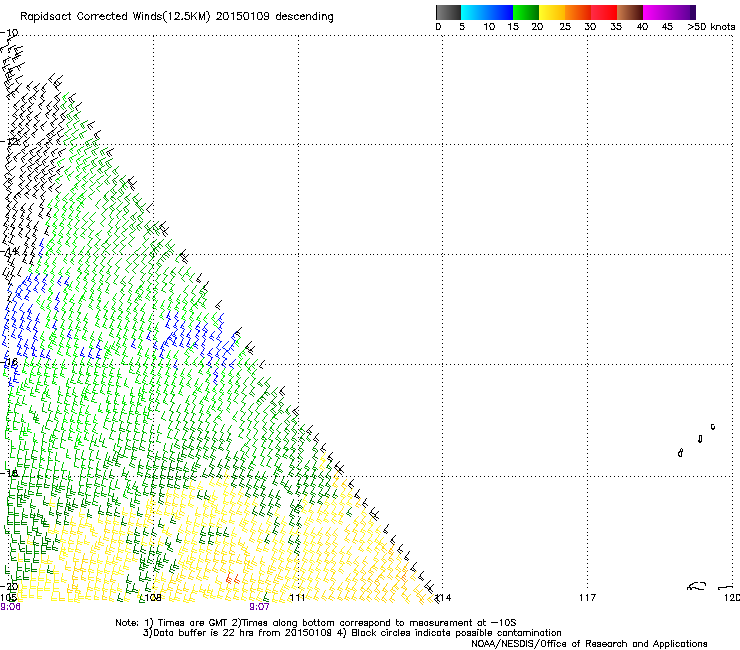
Task: Click the purple '9:07' time stamp
Action: pyautogui.click(x=259, y=607)
